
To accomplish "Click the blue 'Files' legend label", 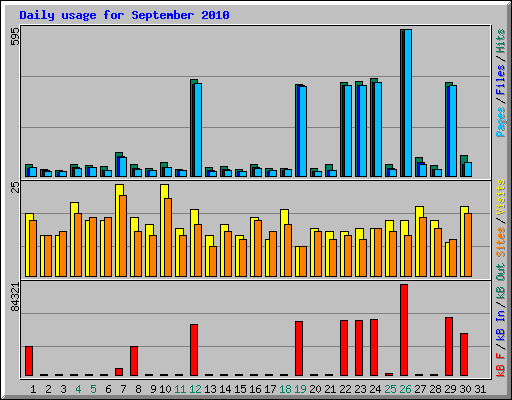I will click(x=500, y=79).
